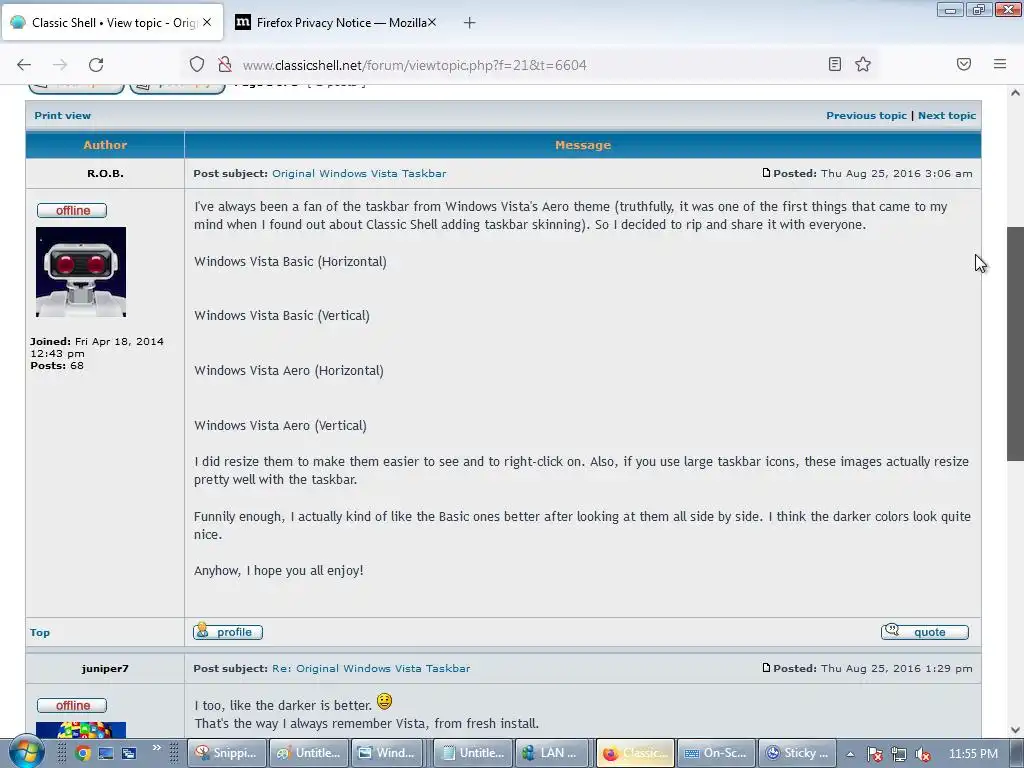Click the post icon beside Posted 3:06 am

coord(767,173)
